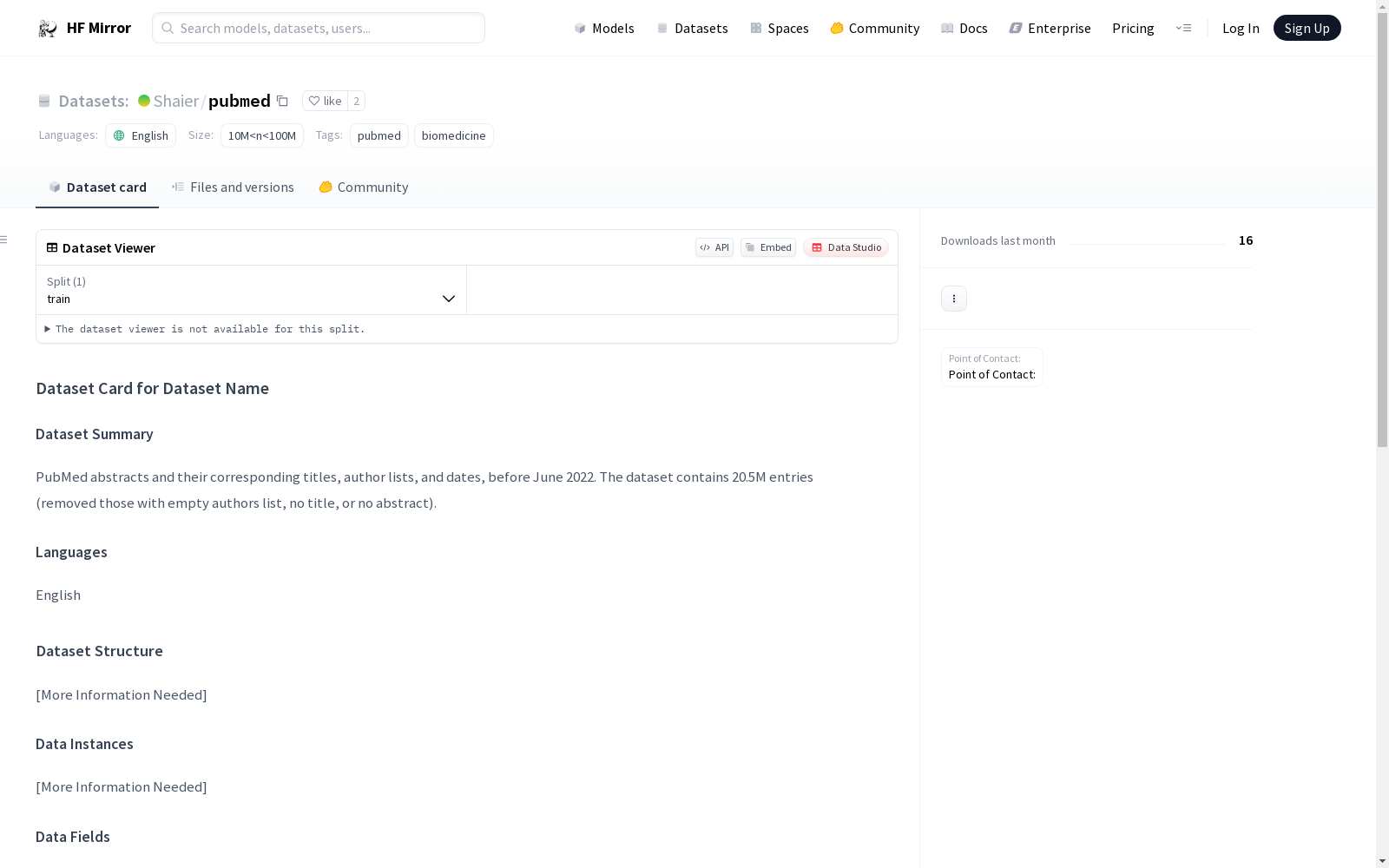Open Models in the top navigation

[604, 28]
